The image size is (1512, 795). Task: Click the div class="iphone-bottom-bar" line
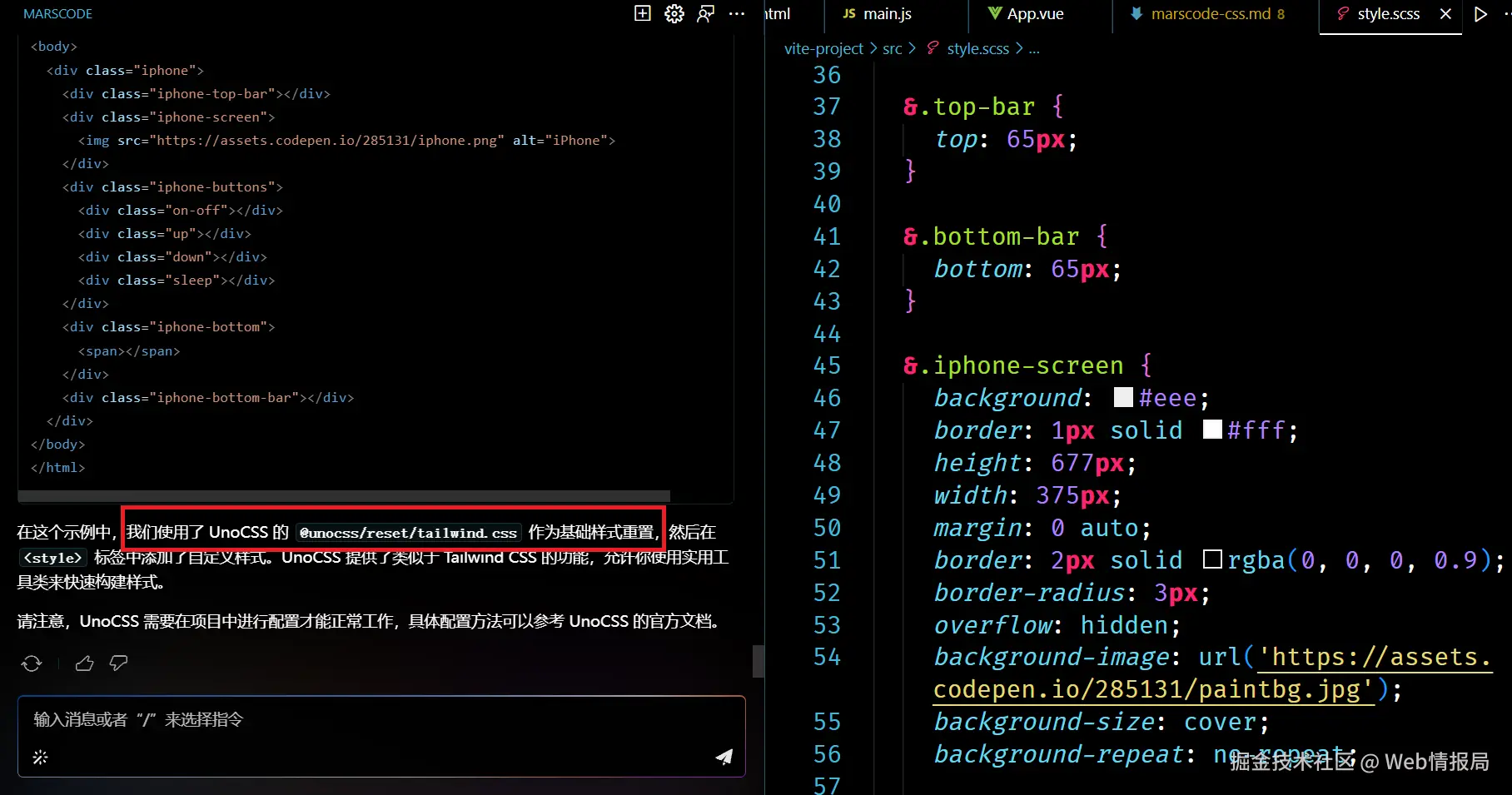[x=208, y=398]
